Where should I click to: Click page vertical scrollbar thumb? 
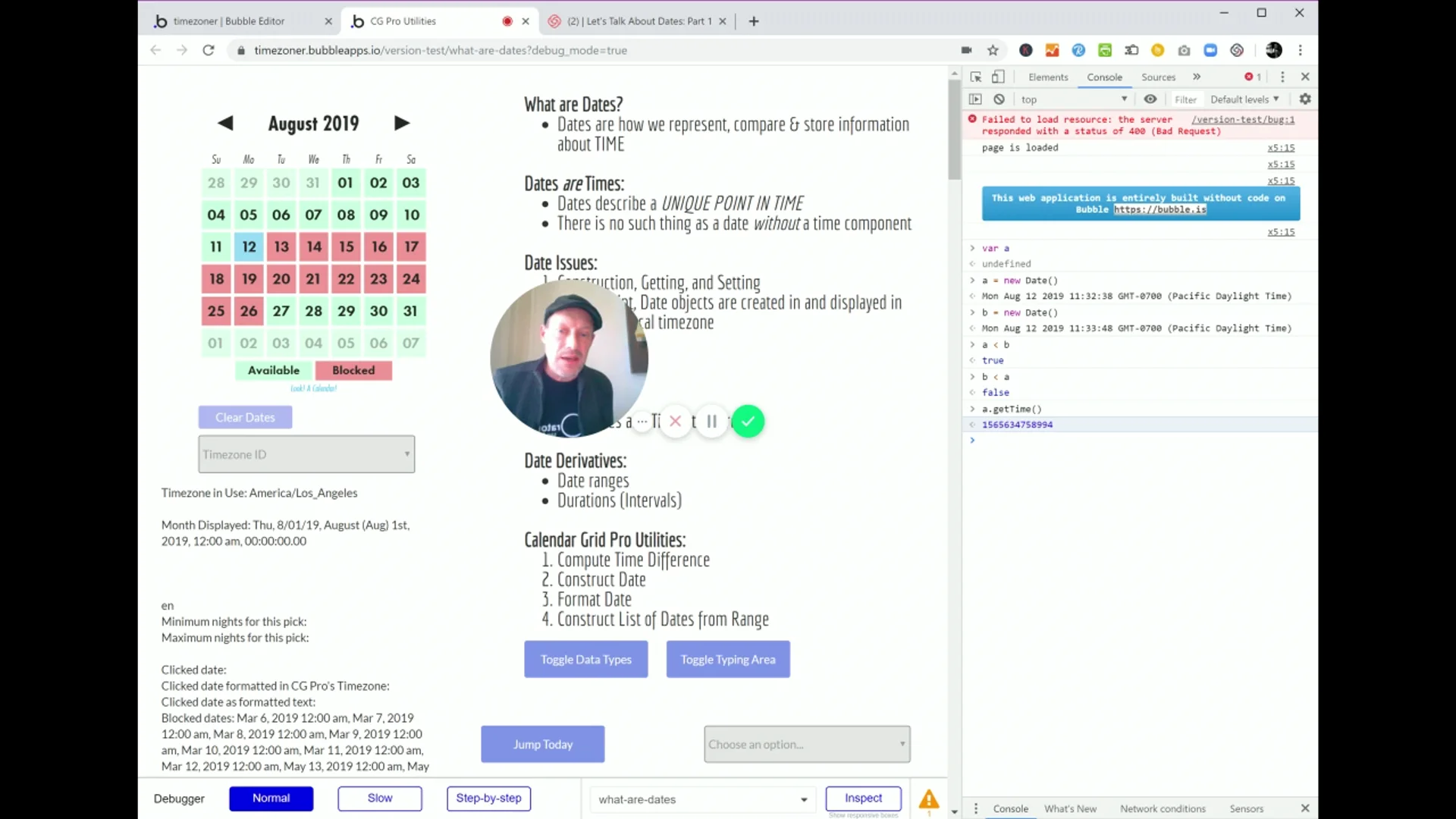954,129
